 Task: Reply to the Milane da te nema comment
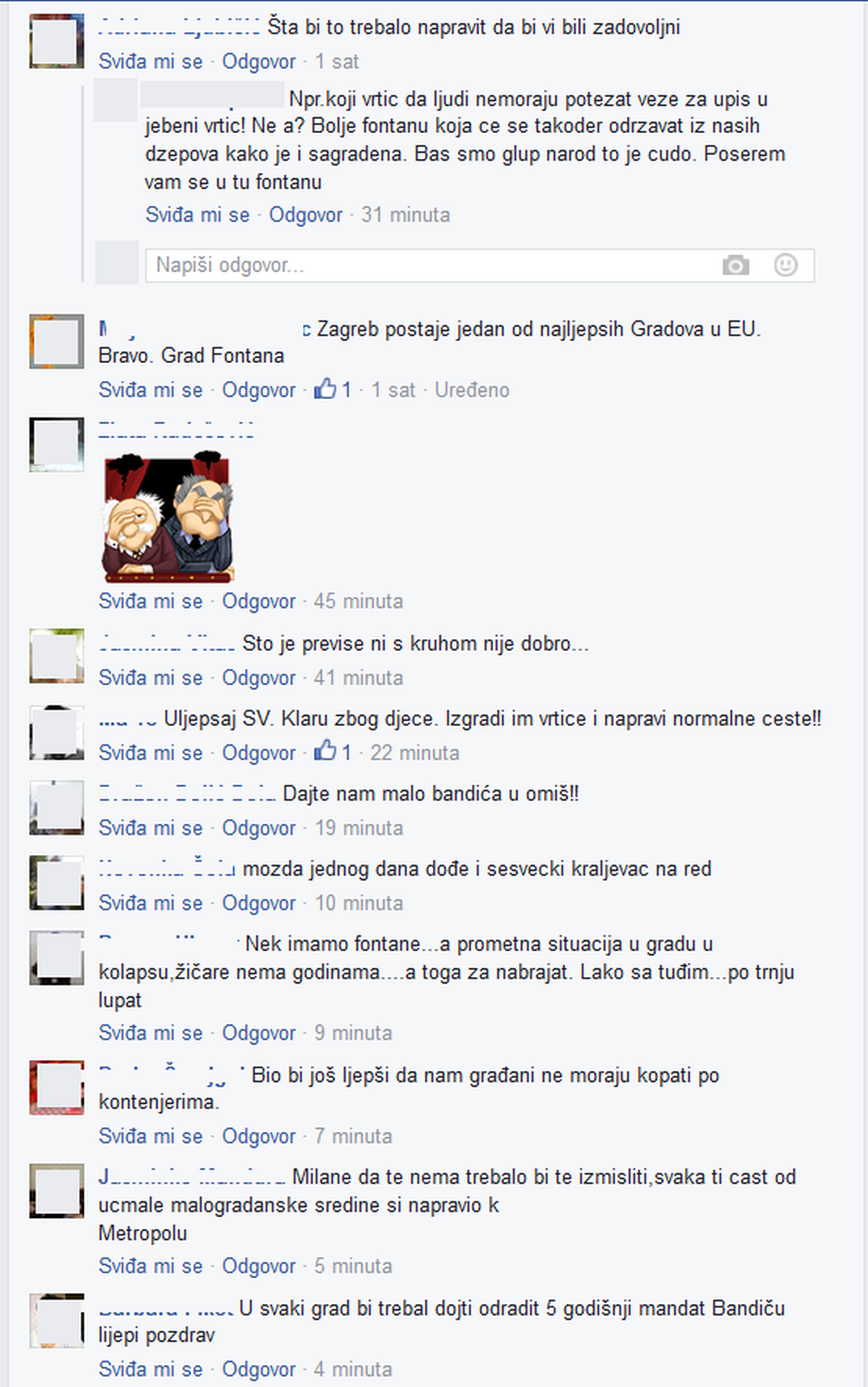259,1266
